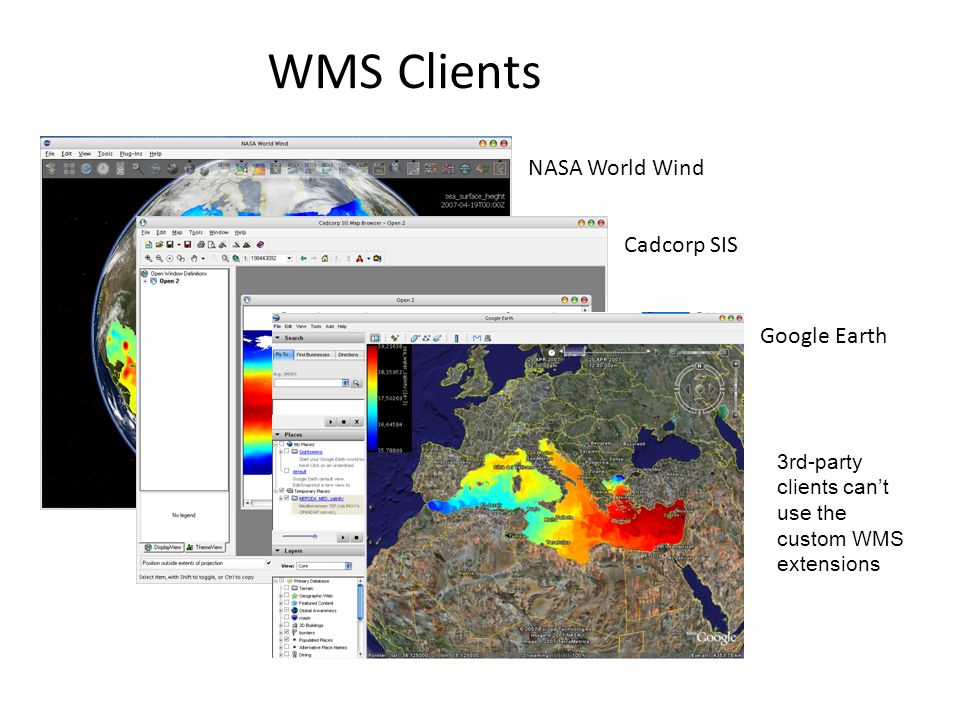Screen dimensions: 960x720
Task: Click blue globe icon in World Wind toolbar
Action: coord(86,168)
